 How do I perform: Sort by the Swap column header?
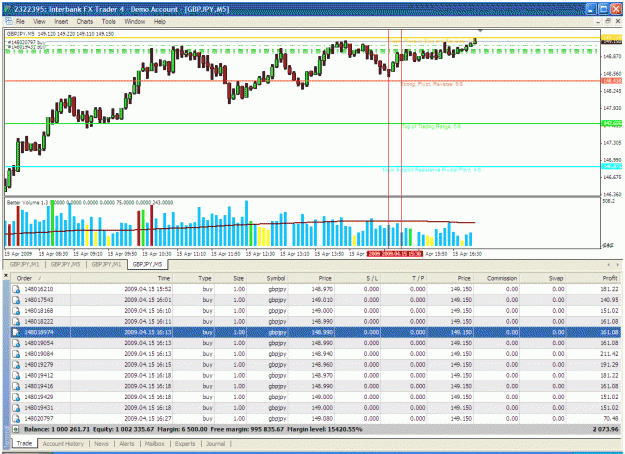tap(542, 278)
